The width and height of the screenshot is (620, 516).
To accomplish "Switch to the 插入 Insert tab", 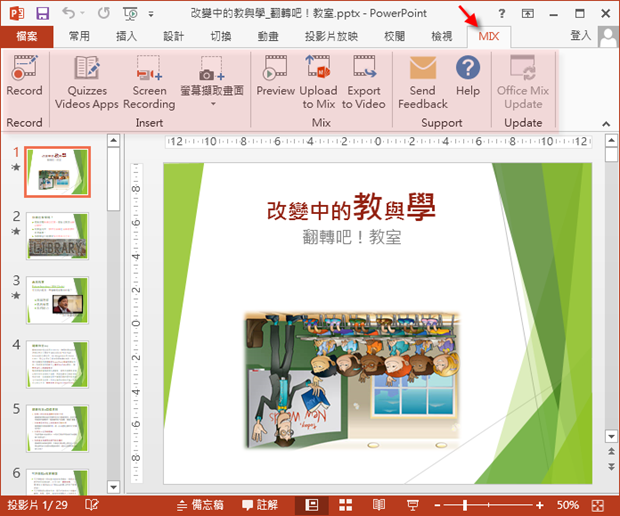I will click(x=126, y=36).
